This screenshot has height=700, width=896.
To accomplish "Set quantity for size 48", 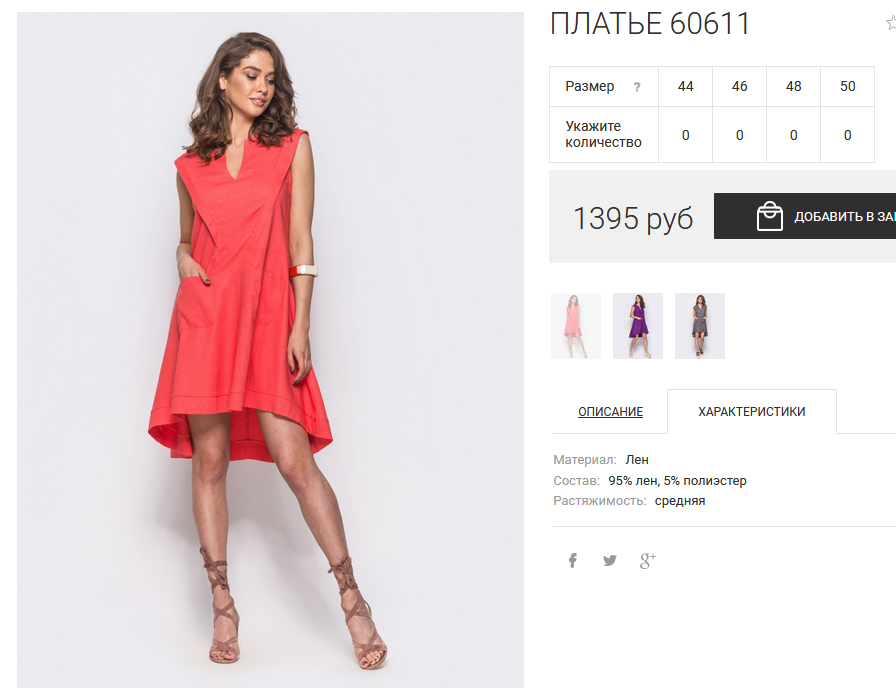I will click(x=793, y=135).
